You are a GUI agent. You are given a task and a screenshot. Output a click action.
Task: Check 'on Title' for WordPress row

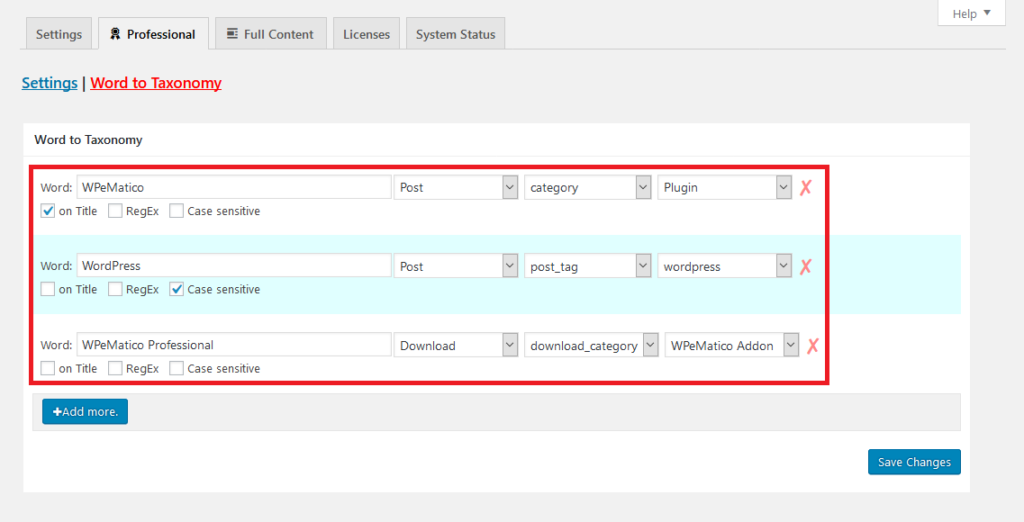[x=48, y=289]
